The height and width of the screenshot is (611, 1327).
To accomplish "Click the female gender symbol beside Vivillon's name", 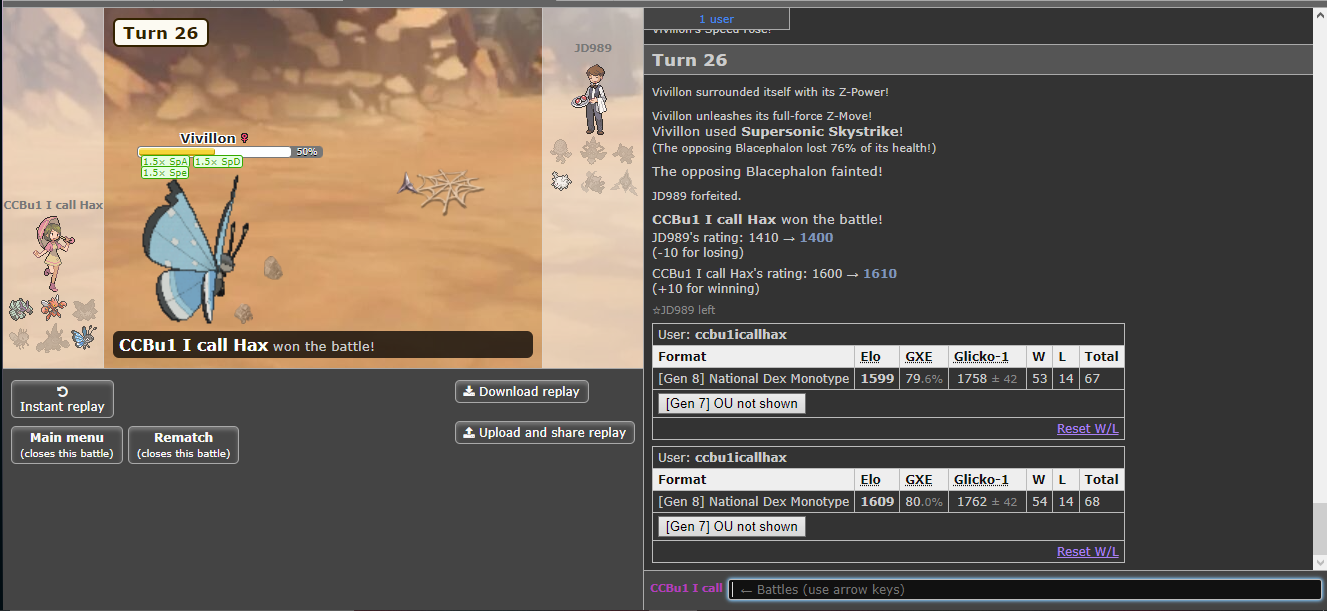I will point(244,139).
